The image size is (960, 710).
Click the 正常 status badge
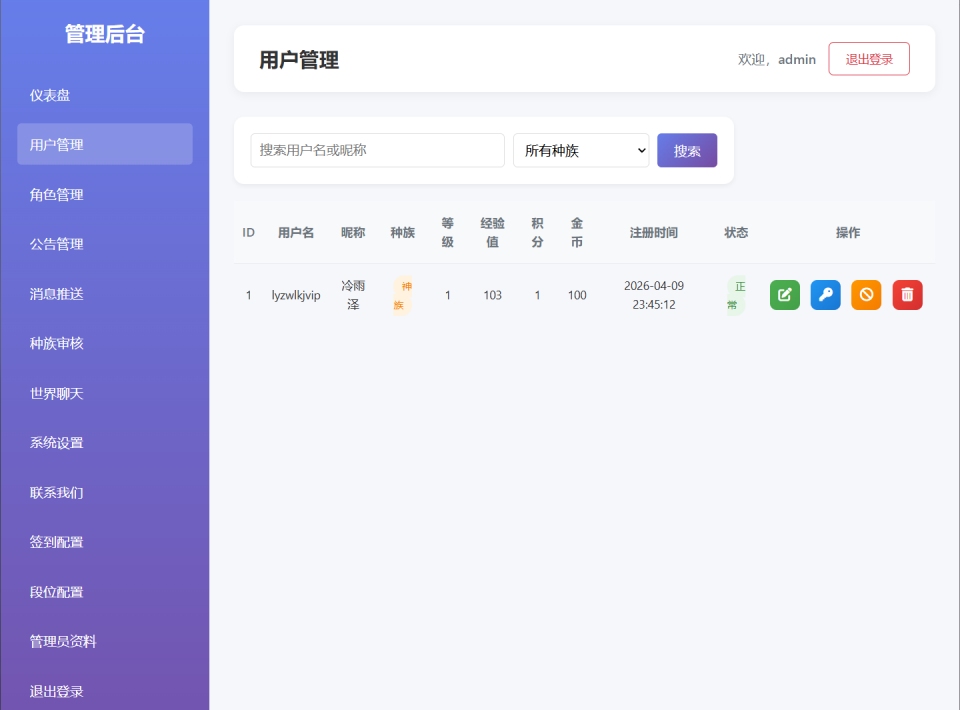(x=736, y=295)
